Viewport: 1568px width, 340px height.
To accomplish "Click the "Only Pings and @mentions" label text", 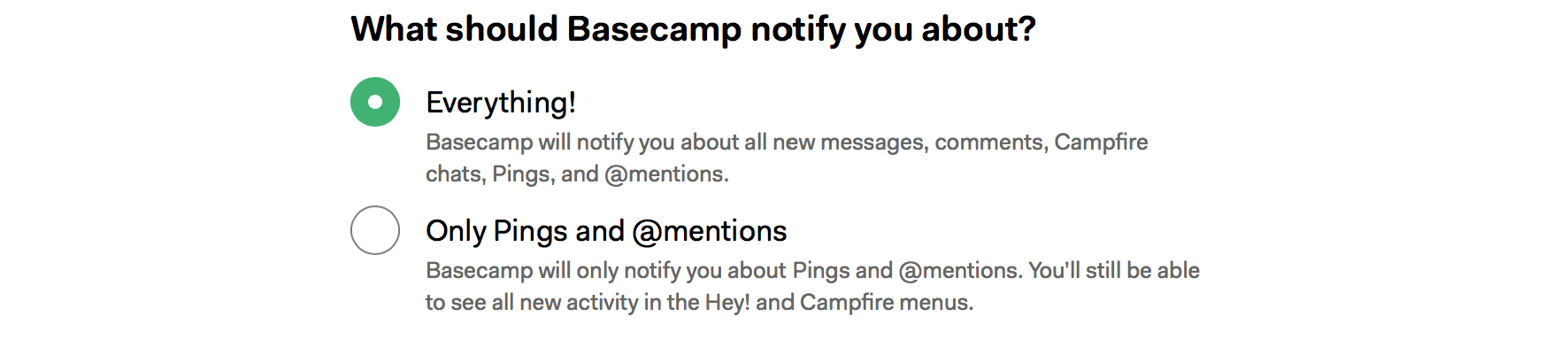I will coord(606,231).
